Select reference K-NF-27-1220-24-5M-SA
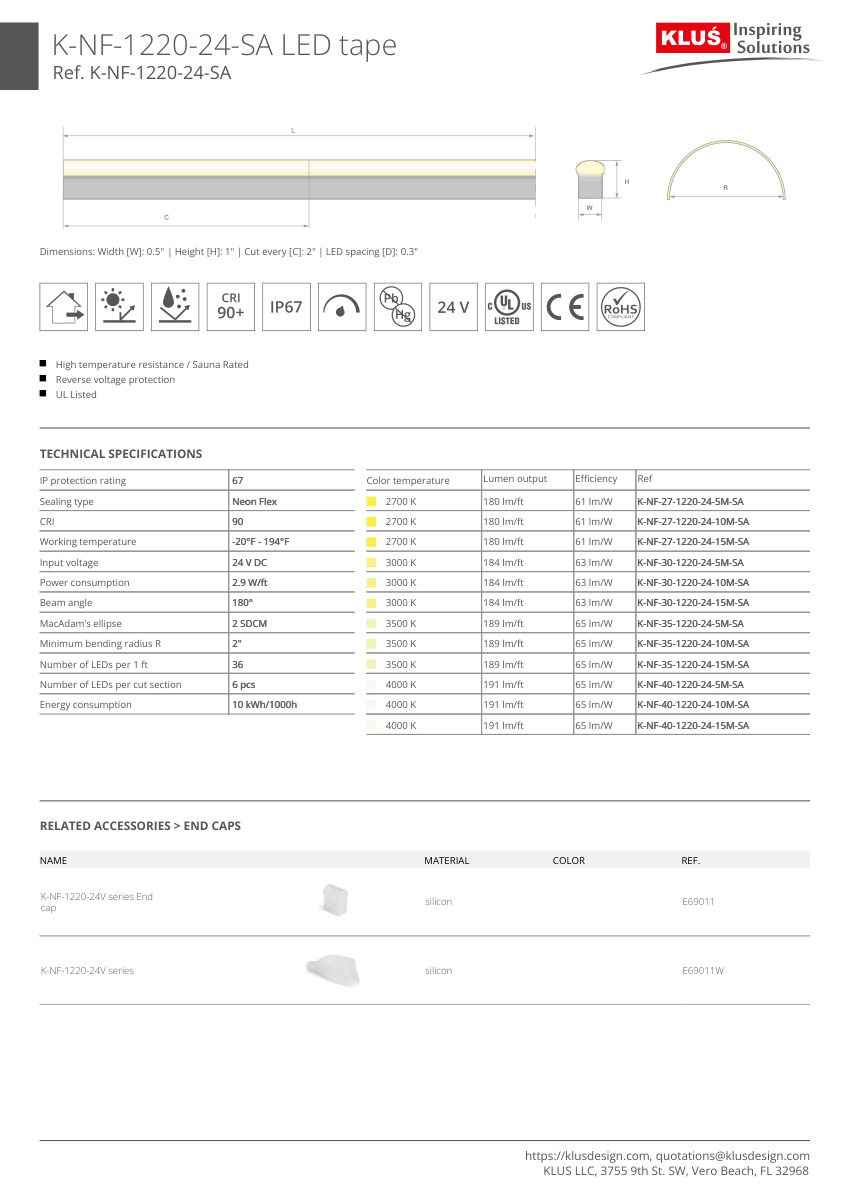This screenshot has height=1203, width=850. pos(690,501)
